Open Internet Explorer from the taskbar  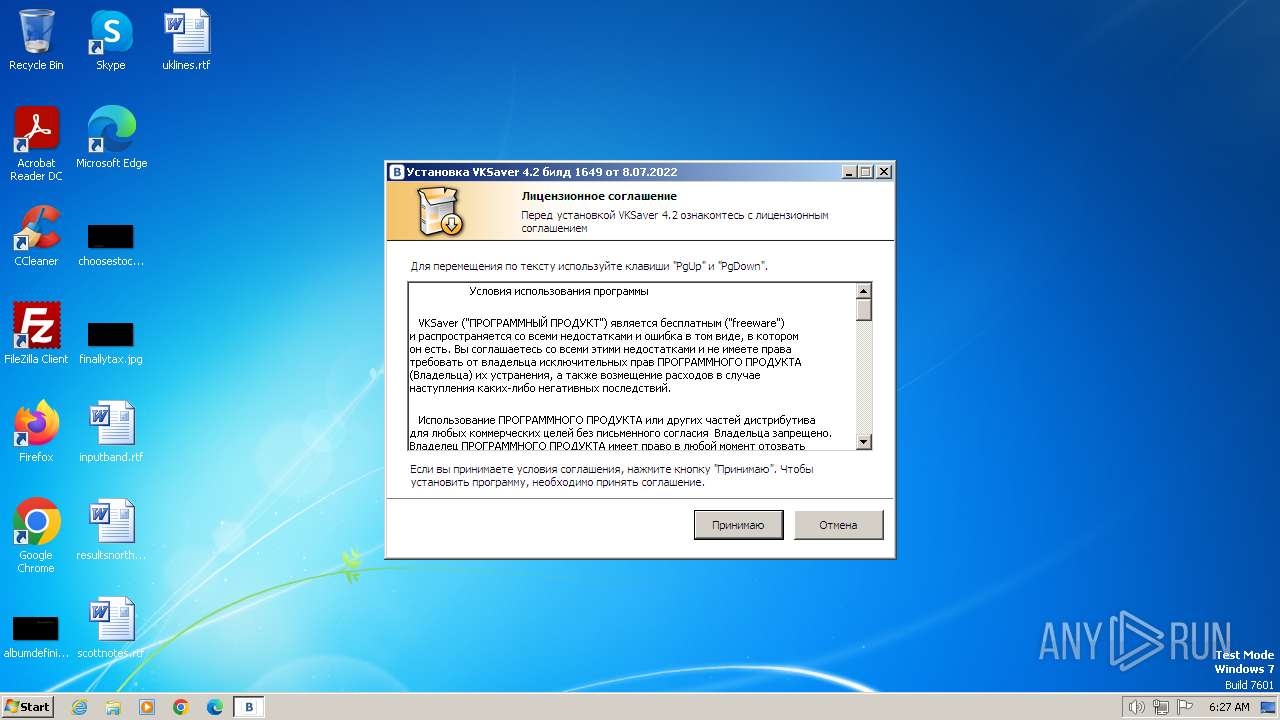coord(79,707)
